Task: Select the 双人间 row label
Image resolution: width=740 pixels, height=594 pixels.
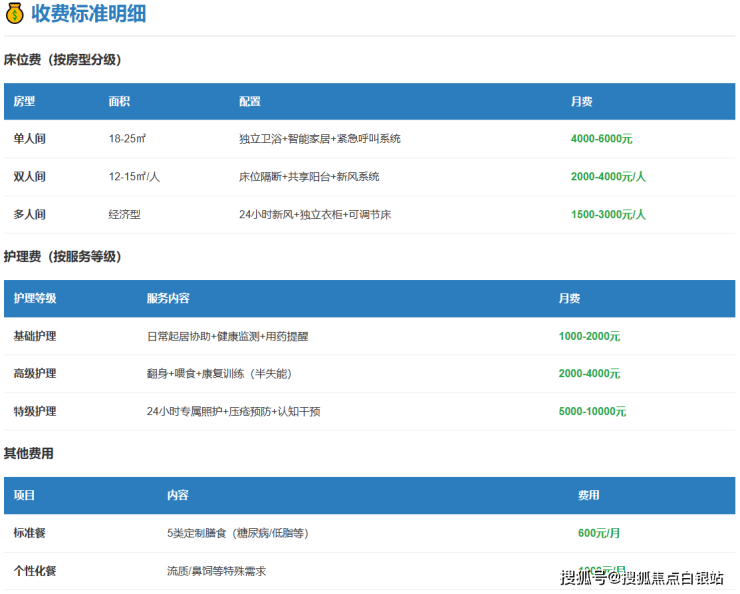Action: tap(29, 177)
